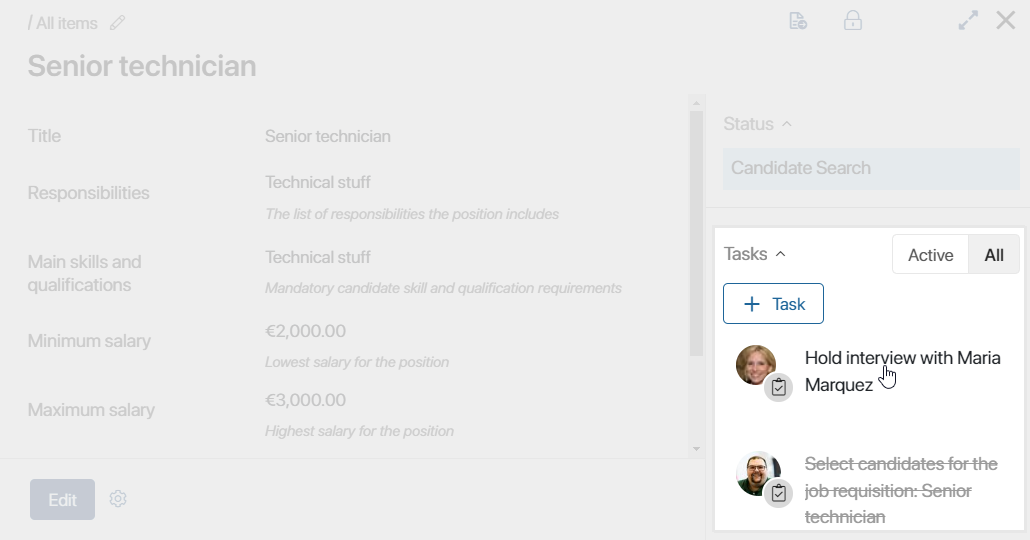Open Hold interview with Maria Marquez task
The image size is (1030, 540).
903,371
